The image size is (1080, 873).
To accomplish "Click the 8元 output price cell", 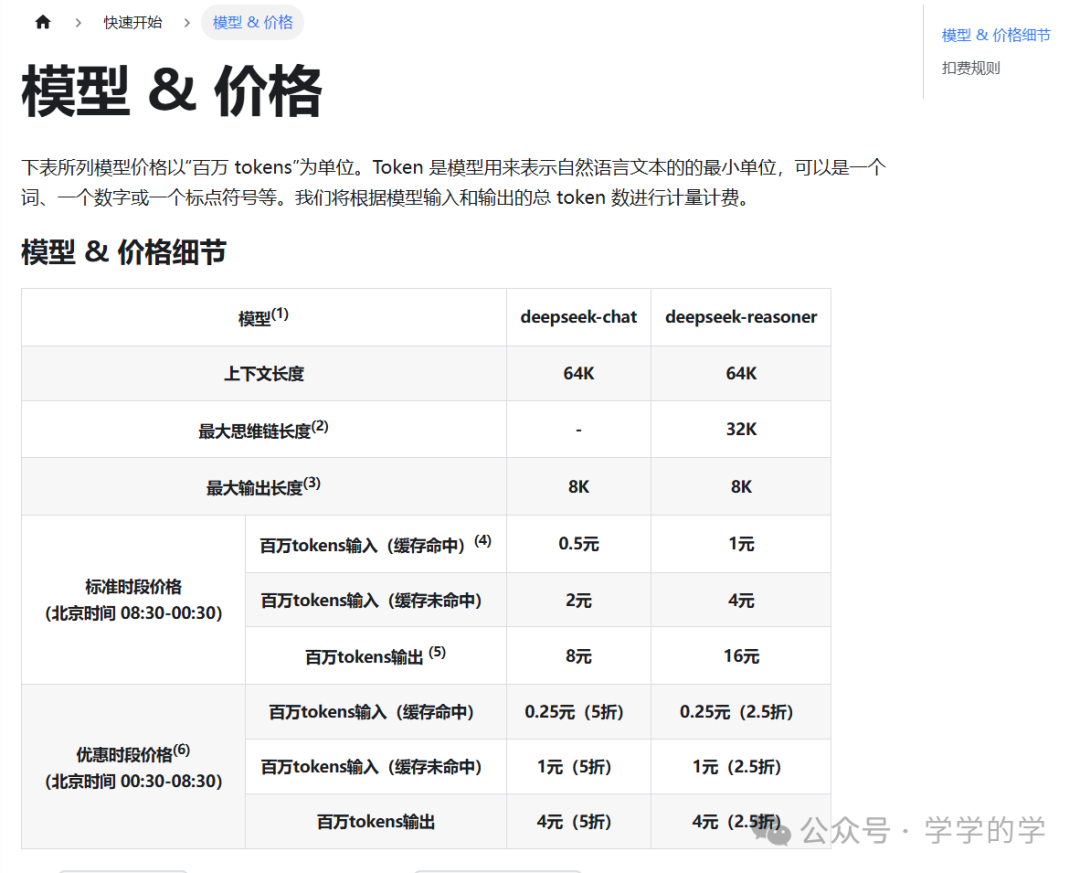I will [x=579, y=656].
